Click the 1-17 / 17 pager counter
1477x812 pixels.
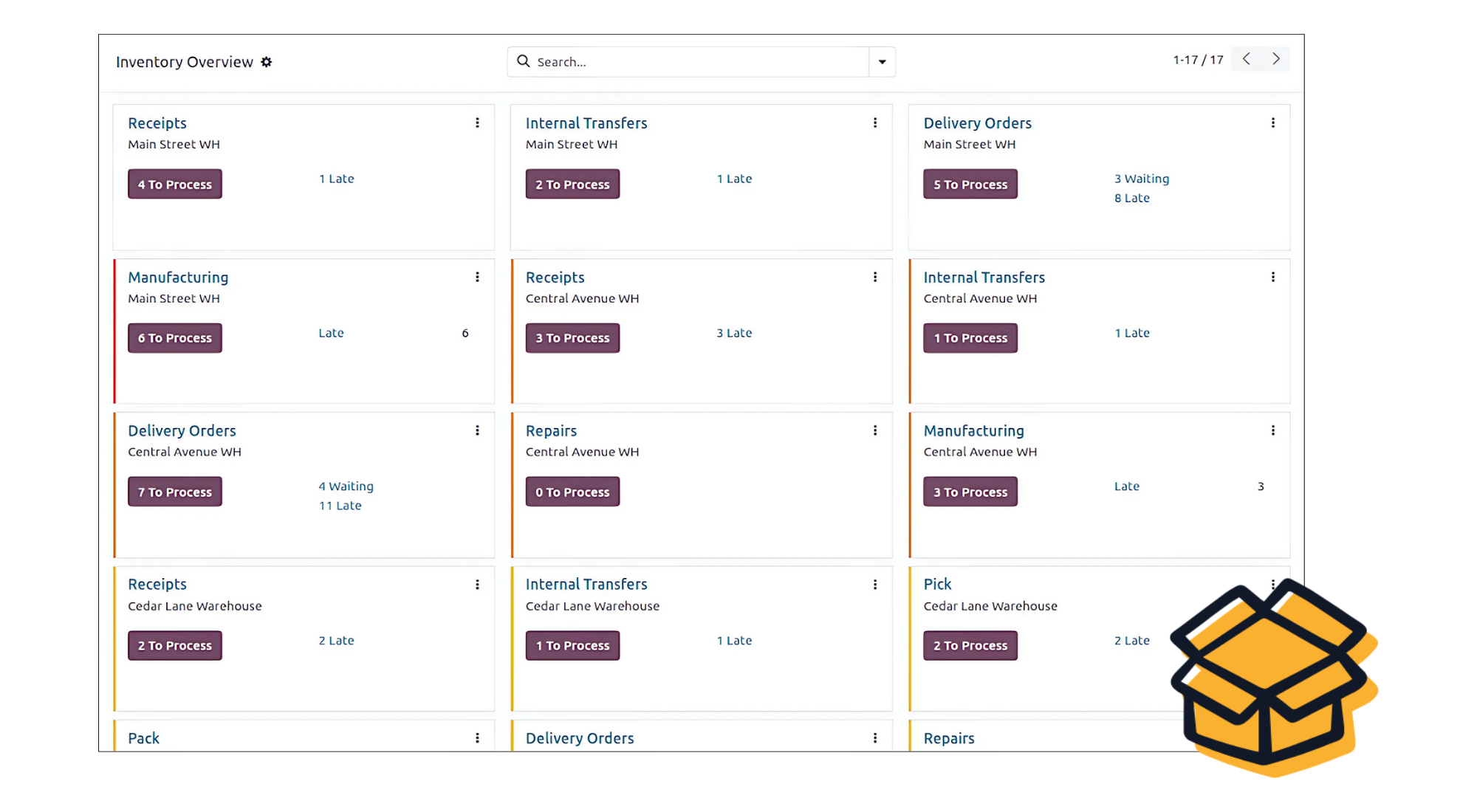(x=1198, y=60)
